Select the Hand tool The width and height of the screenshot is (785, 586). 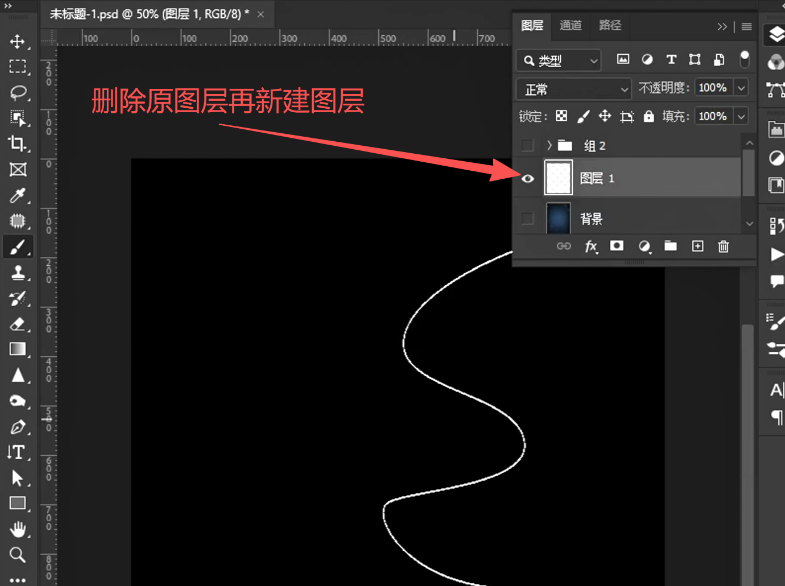[x=18, y=528]
